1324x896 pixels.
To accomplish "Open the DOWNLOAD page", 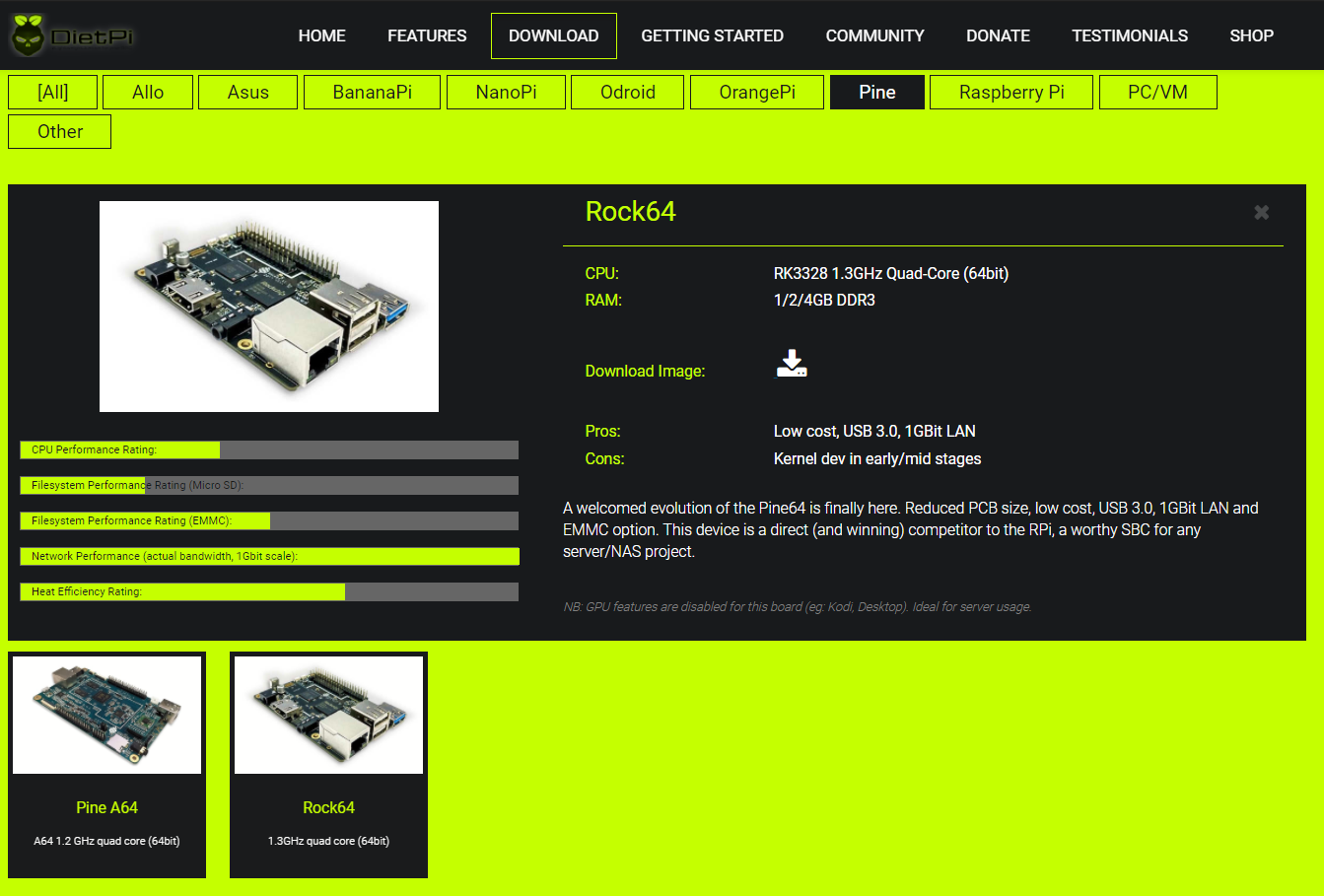I will point(553,35).
